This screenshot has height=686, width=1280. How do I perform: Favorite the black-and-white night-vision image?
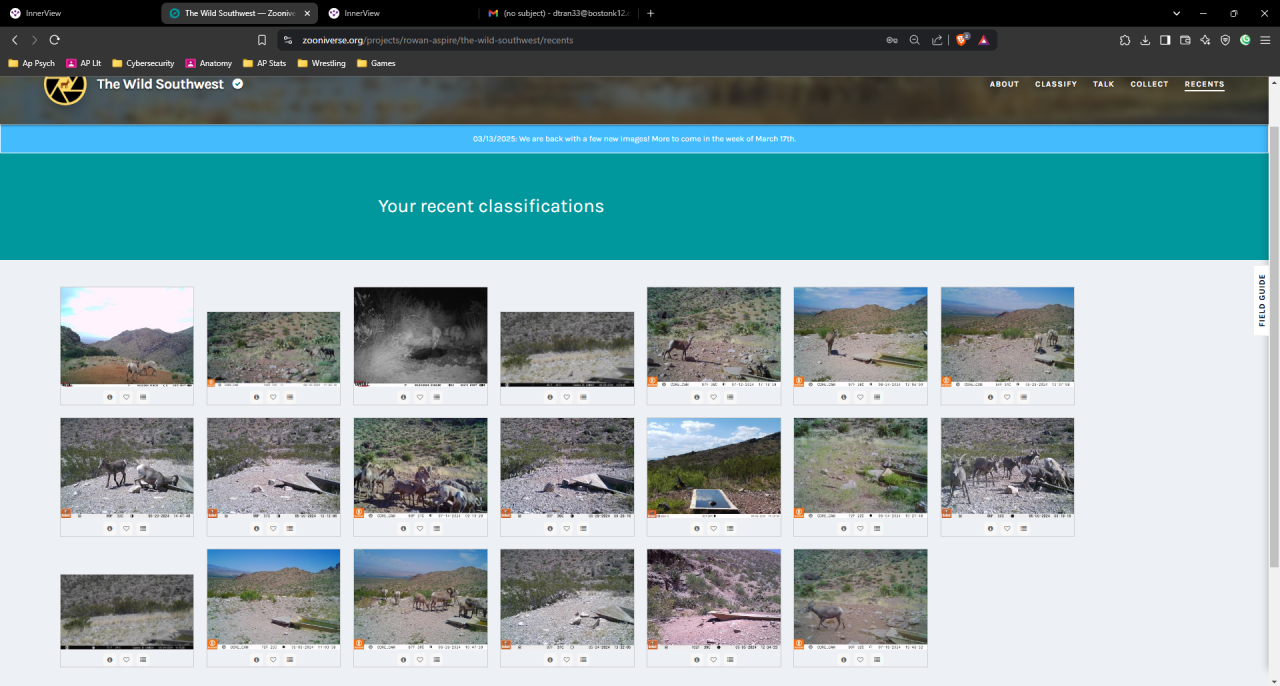point(420,397)
